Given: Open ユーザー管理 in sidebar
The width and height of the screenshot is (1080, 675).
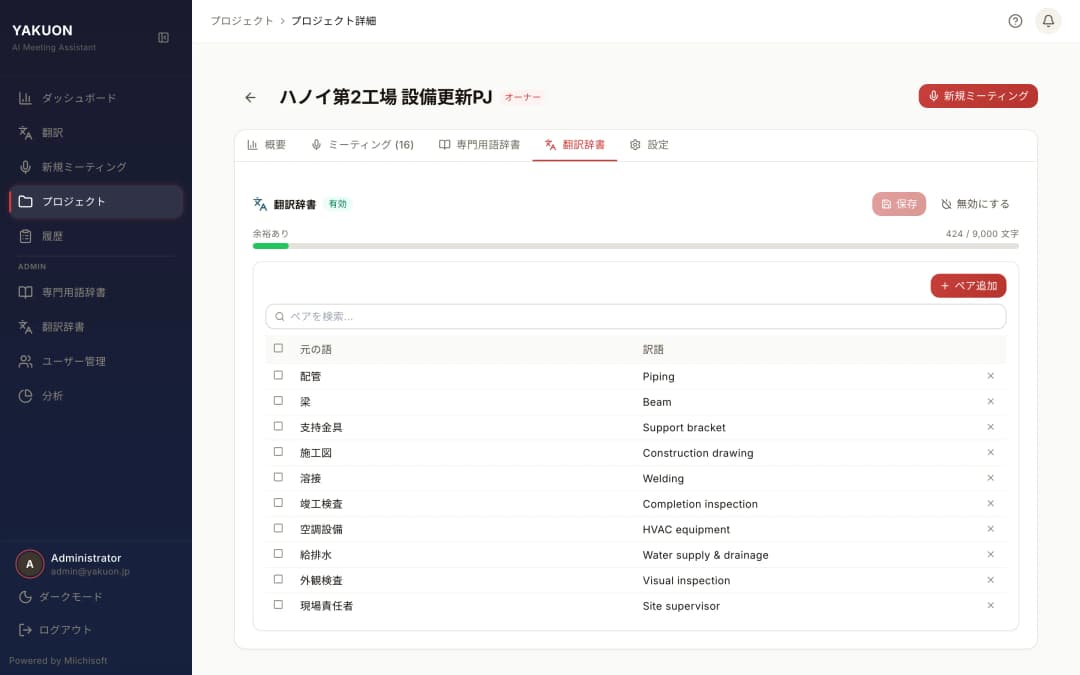Looking at the screenshot, I should (x=96, y=361).
